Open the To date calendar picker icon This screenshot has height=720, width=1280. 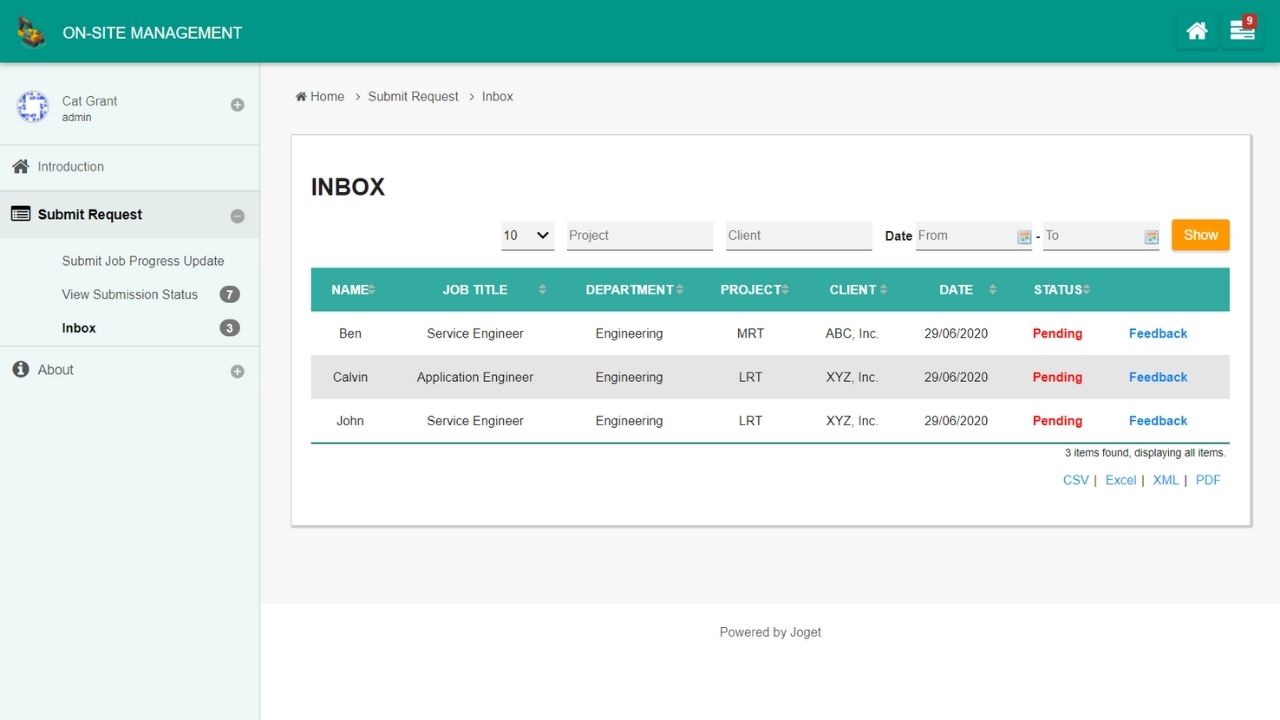point(1151,237)
